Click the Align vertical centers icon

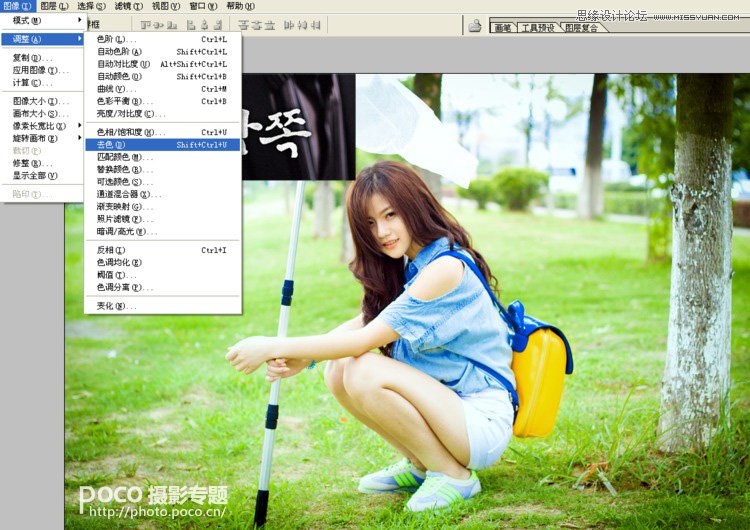[x=159, y=25]
